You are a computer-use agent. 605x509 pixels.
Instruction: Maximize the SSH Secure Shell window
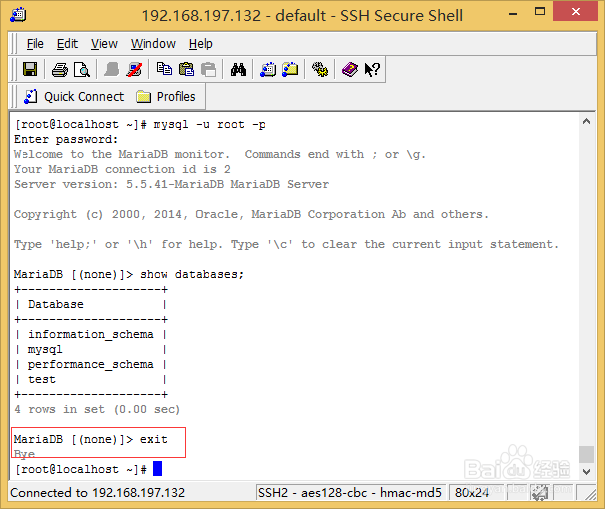[x=540, y=12]
